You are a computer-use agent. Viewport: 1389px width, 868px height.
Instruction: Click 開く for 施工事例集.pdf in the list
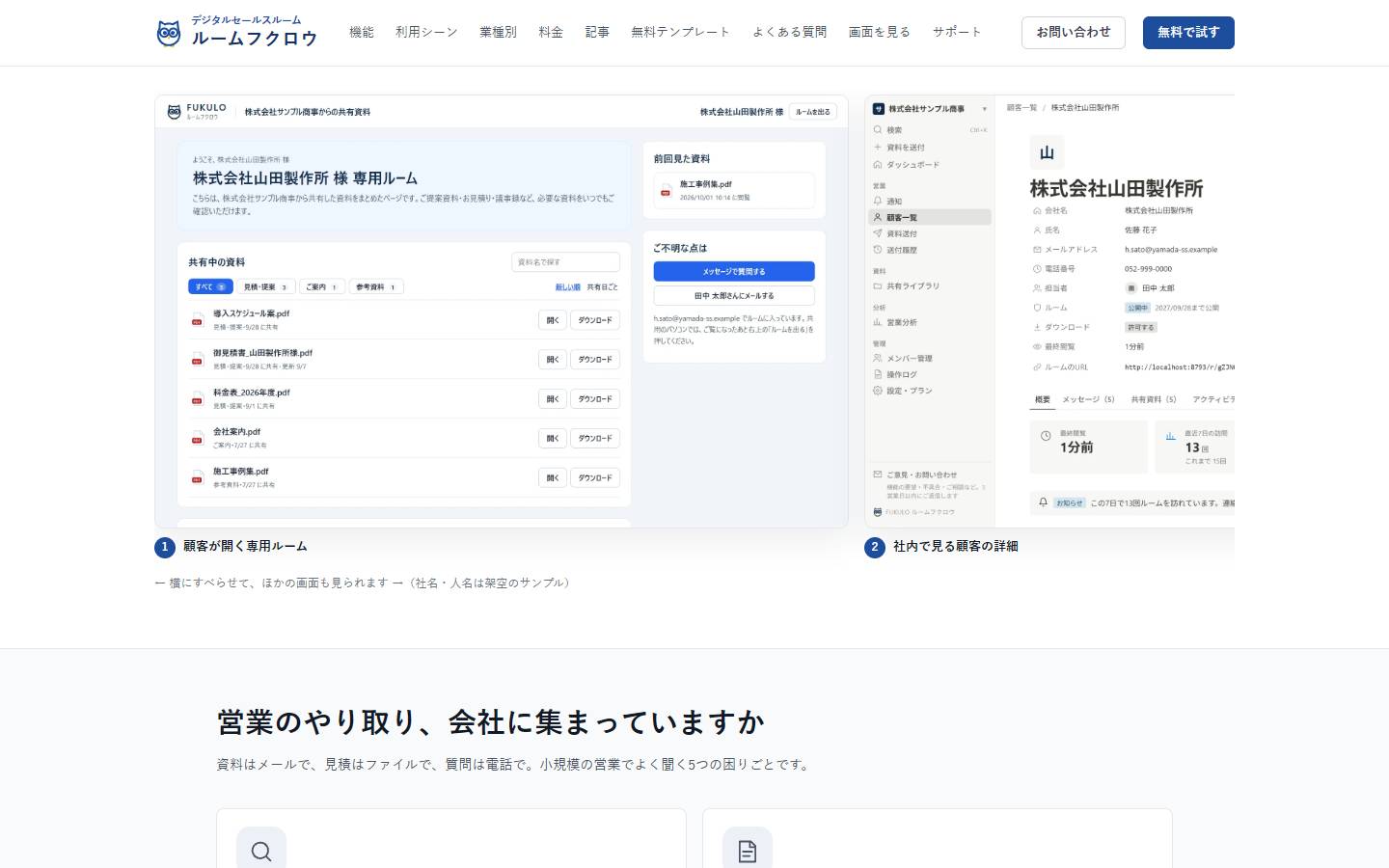(553, 477)
